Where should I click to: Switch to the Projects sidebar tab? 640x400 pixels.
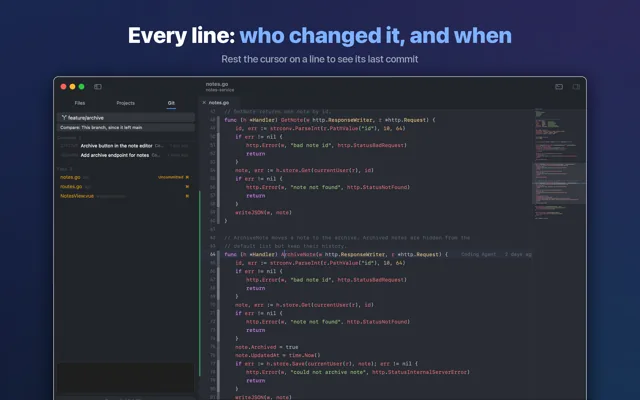click(x=125, y=103)
